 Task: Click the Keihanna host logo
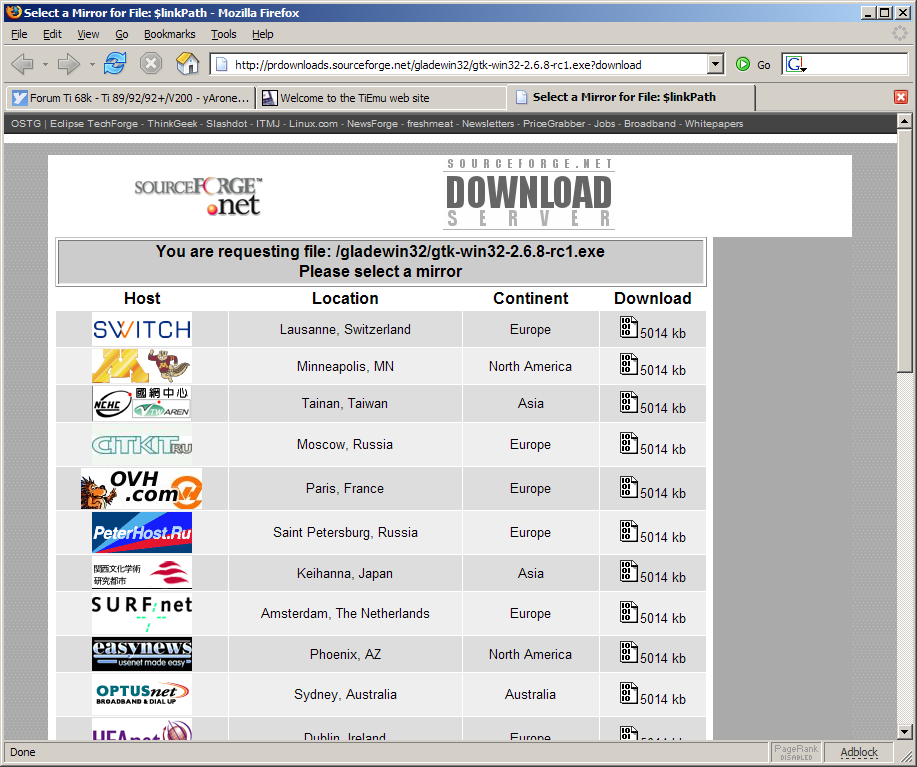point(142,573)
